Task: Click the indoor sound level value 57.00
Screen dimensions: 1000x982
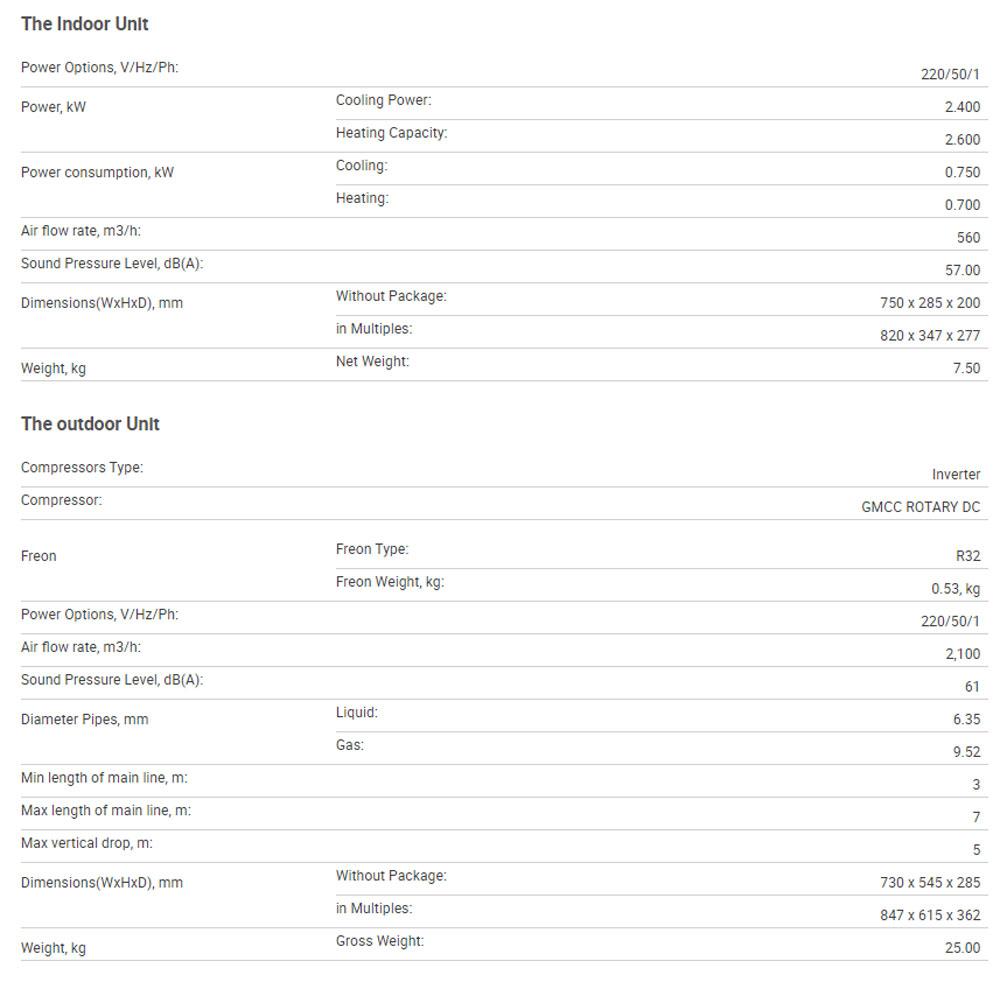Action: pyautogui.click(x=962, y=270)
